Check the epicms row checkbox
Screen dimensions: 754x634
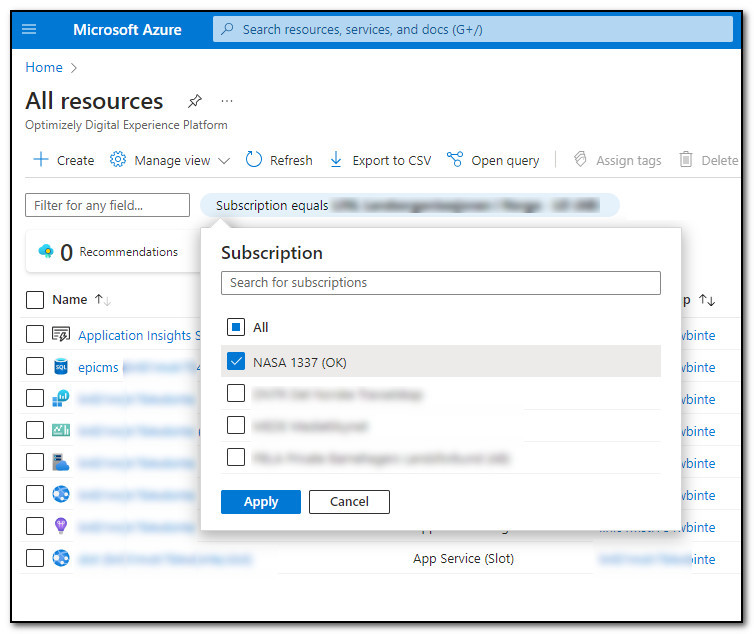(35, 366)
